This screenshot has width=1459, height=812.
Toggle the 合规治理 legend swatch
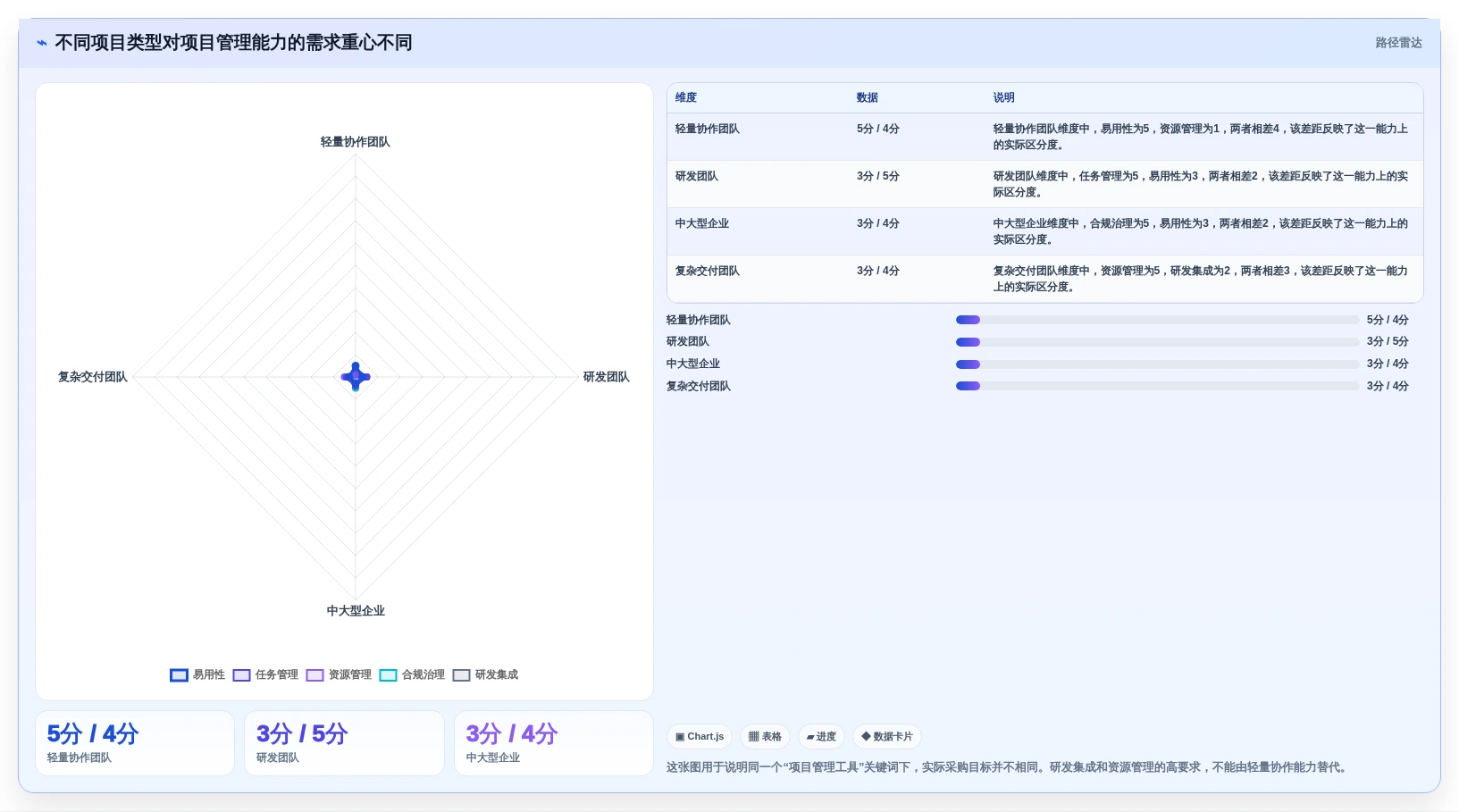point(388,675)
